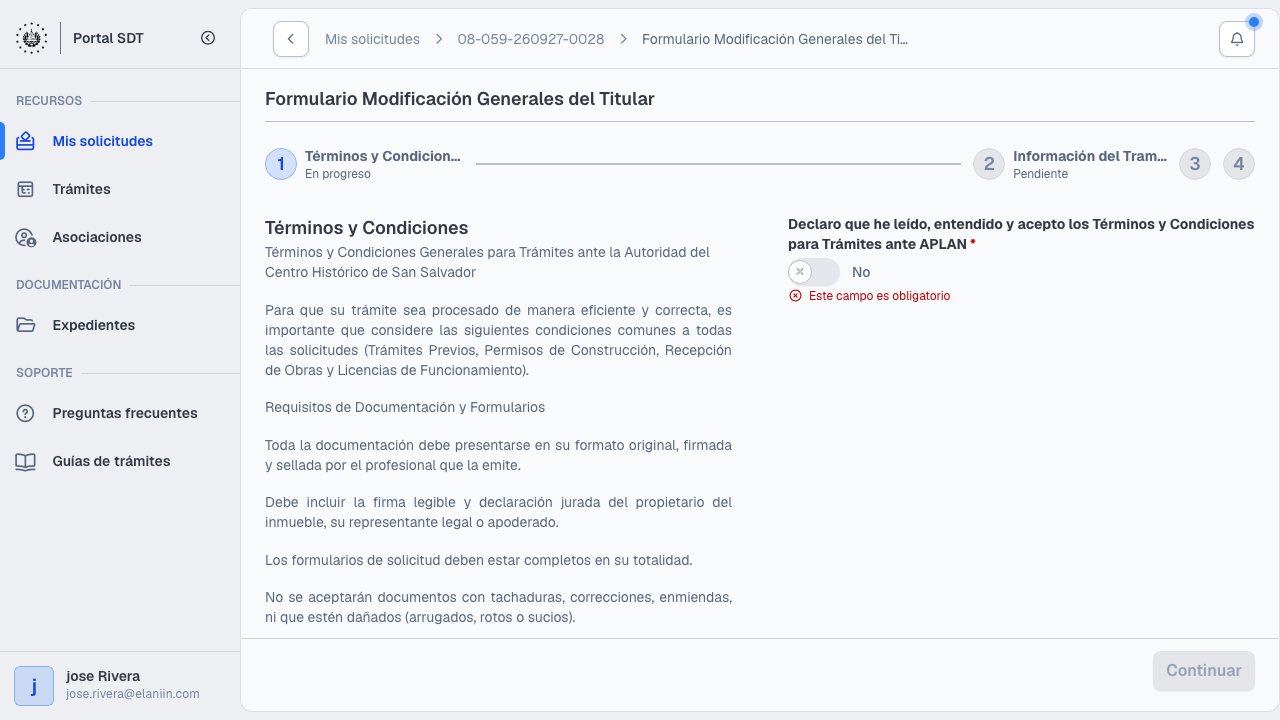The image size is (1280, 720).
Task: Click the jose.rivera@elaniin.com email text
Action: pos(133,694)
